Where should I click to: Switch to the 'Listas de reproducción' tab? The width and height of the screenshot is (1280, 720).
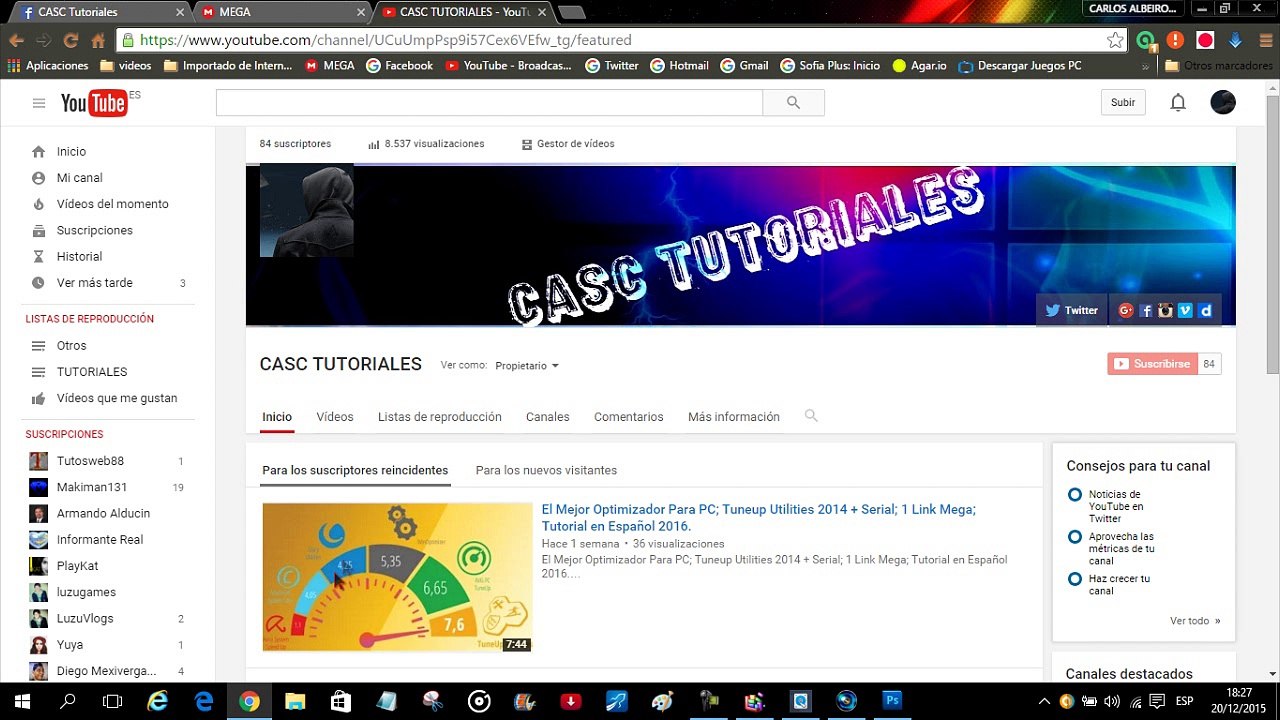tap(440, 417)
